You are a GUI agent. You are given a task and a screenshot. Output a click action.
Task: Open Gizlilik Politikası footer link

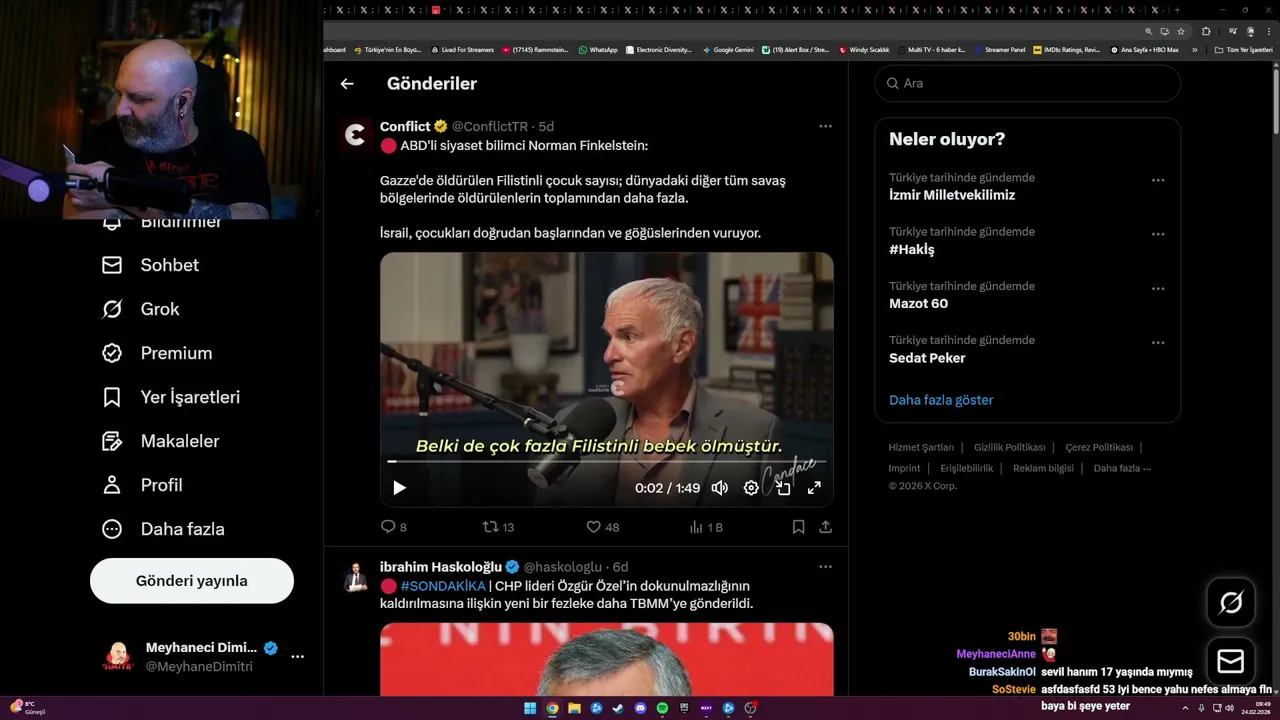[1009, 447]
